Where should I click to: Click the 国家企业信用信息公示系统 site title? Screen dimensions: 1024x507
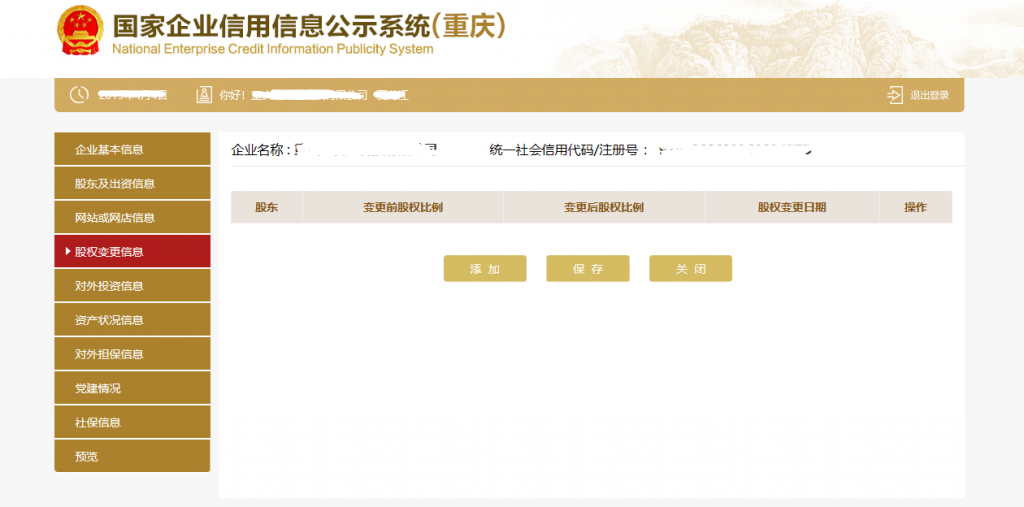tap(309, 25)
